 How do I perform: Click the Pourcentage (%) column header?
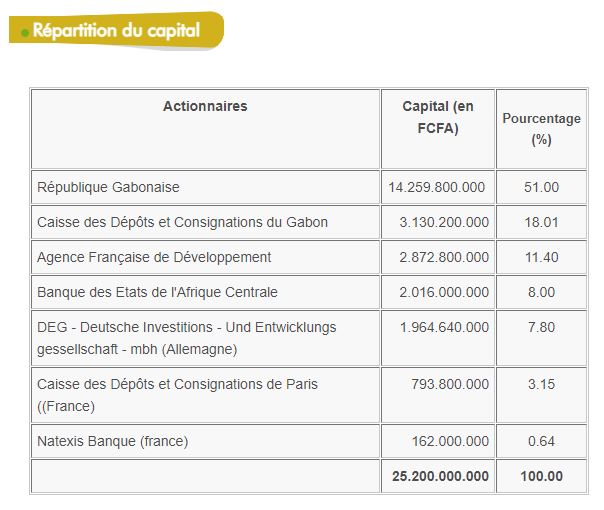coord(541,129)
